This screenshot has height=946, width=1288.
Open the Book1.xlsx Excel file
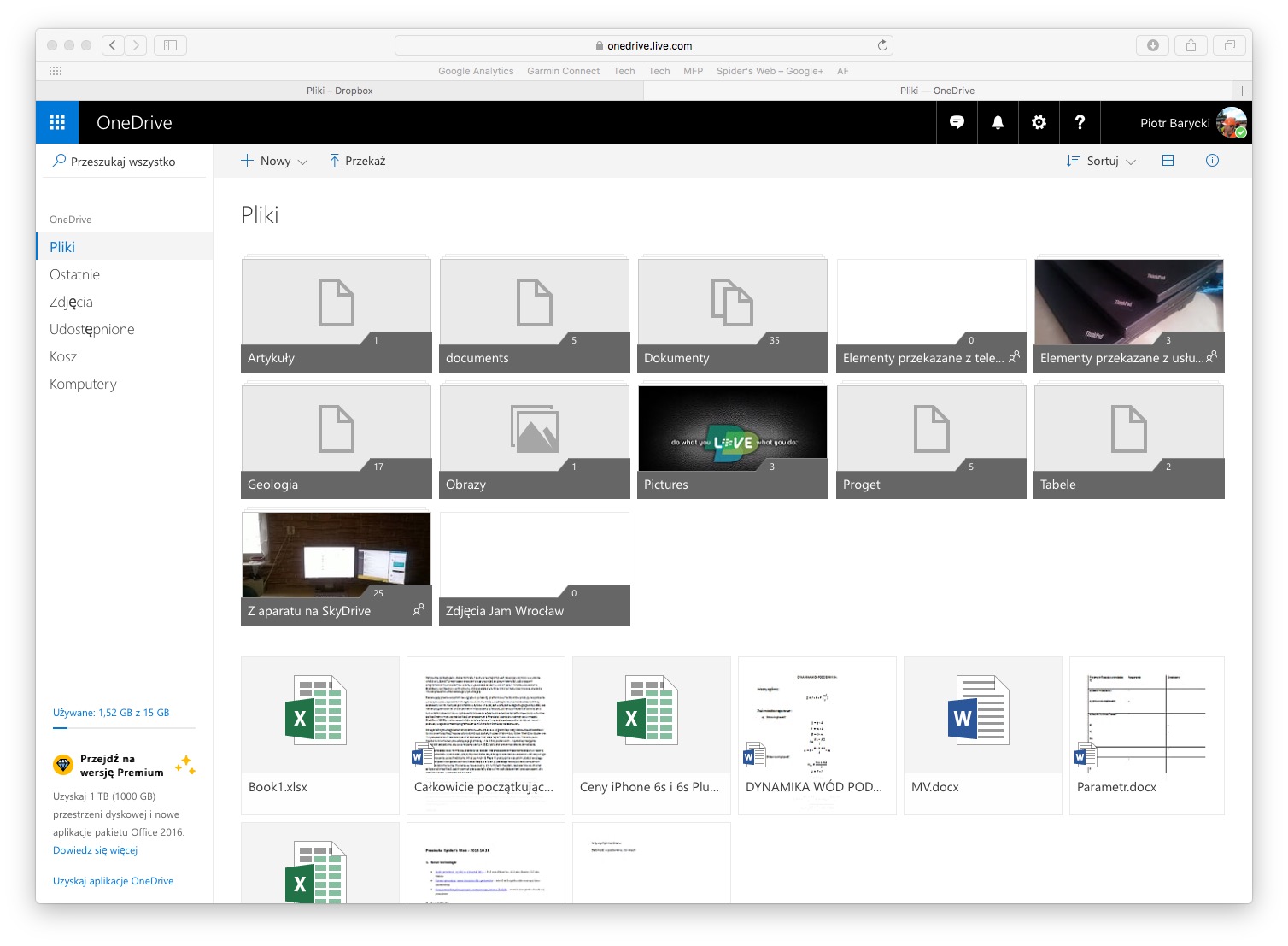coord(320,736)
